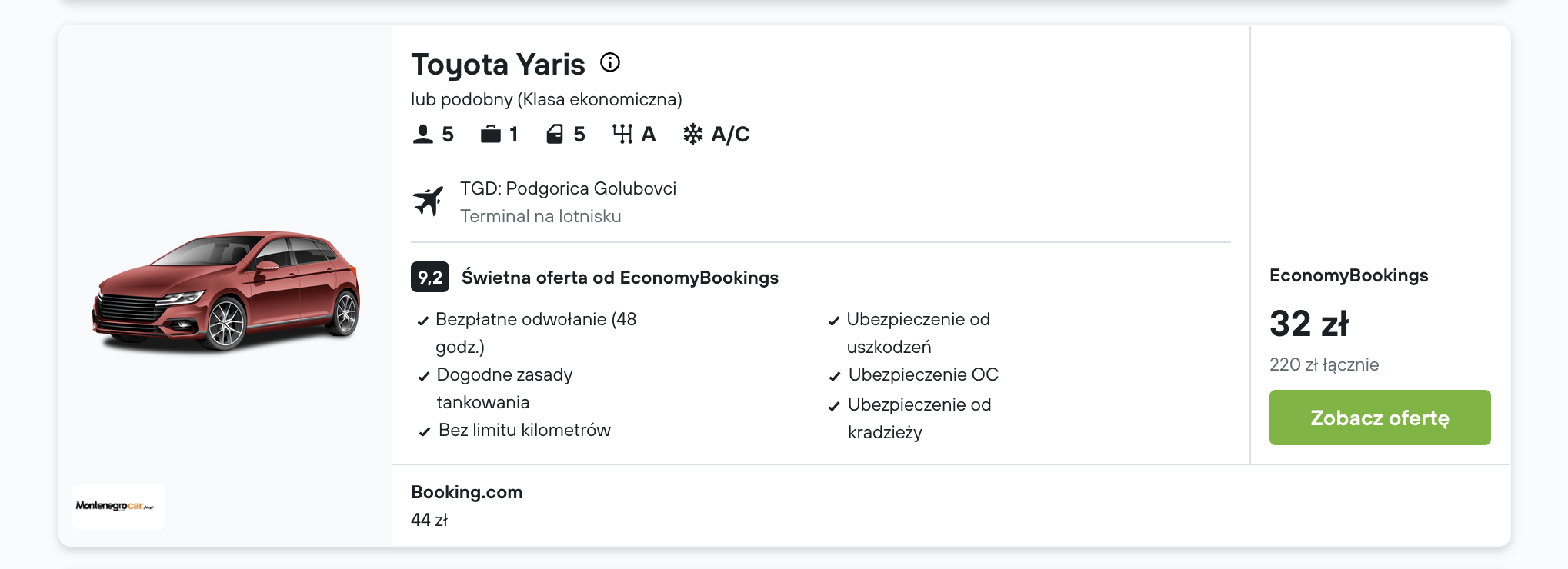Screen dimensions: 1568x569
Task: Open the info icon beside Toyota Yaris
Action: pos(610,62)
